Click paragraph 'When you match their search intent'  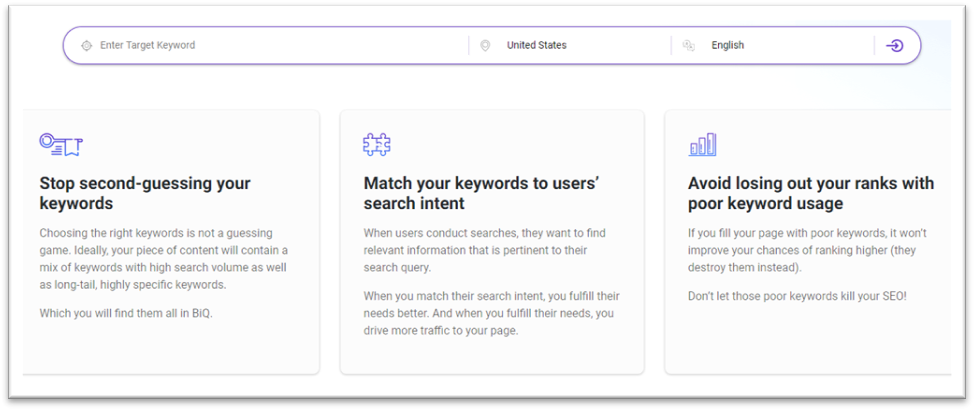coord(492,313)
